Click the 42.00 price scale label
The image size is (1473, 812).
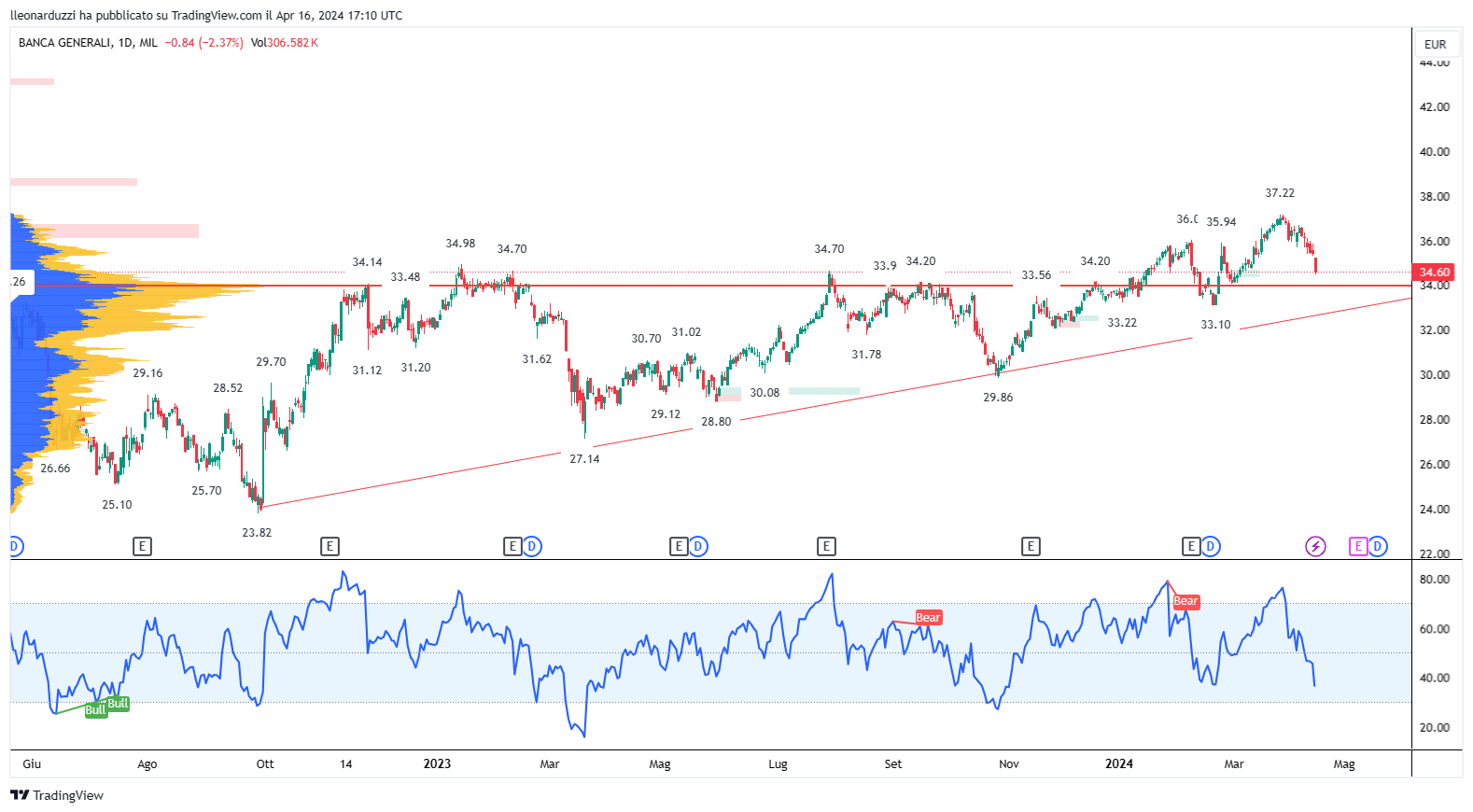pos(1435,107)
